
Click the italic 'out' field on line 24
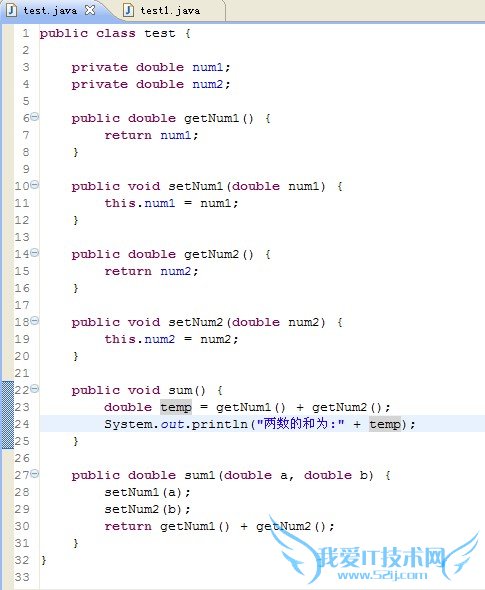click(172, 424)
